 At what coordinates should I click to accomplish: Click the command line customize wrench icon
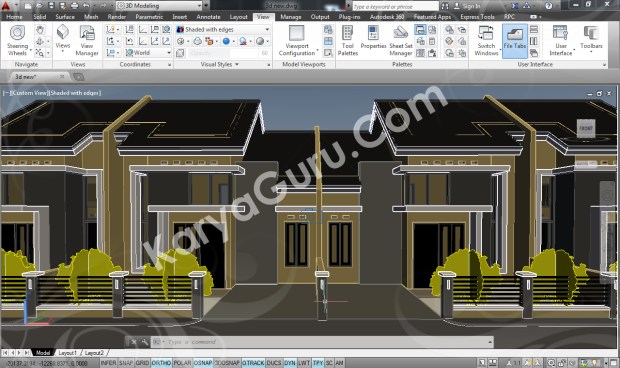click(x=145, y=342)
